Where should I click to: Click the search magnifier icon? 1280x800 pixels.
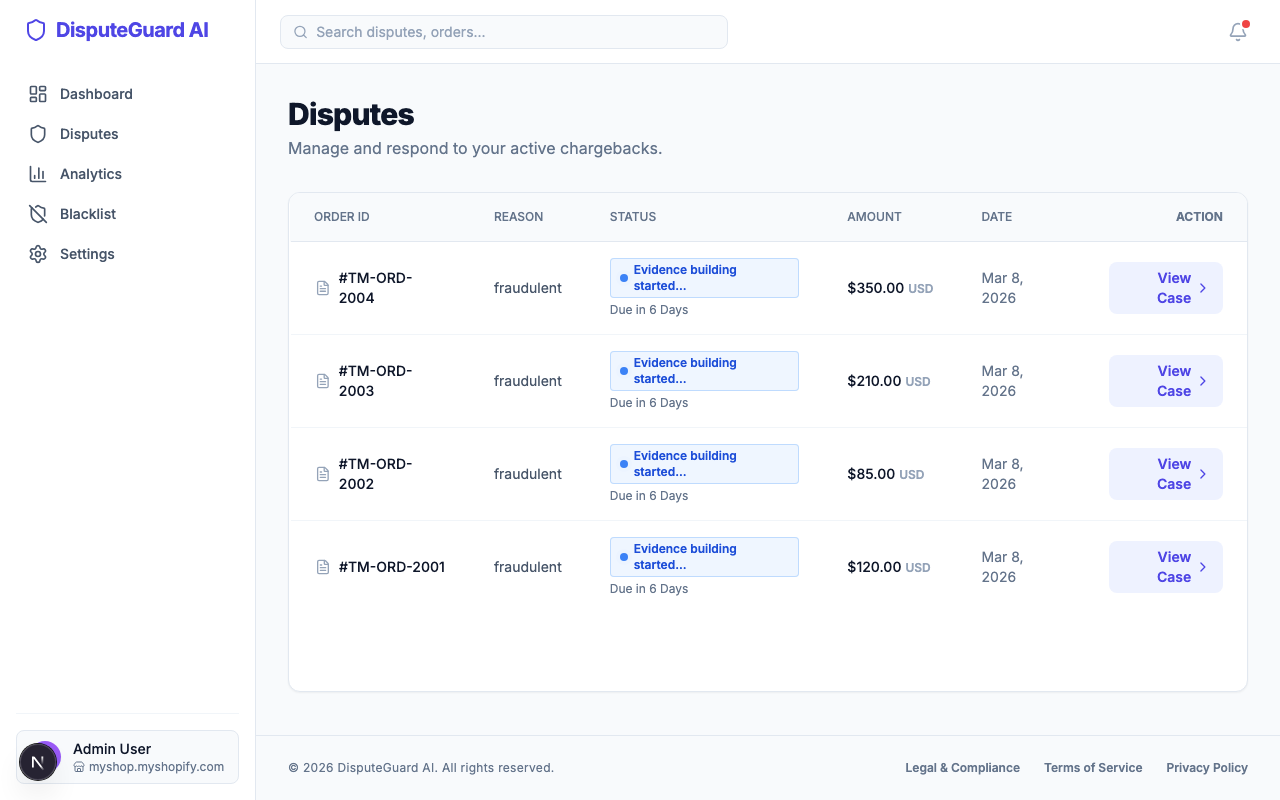click(300, 32)
